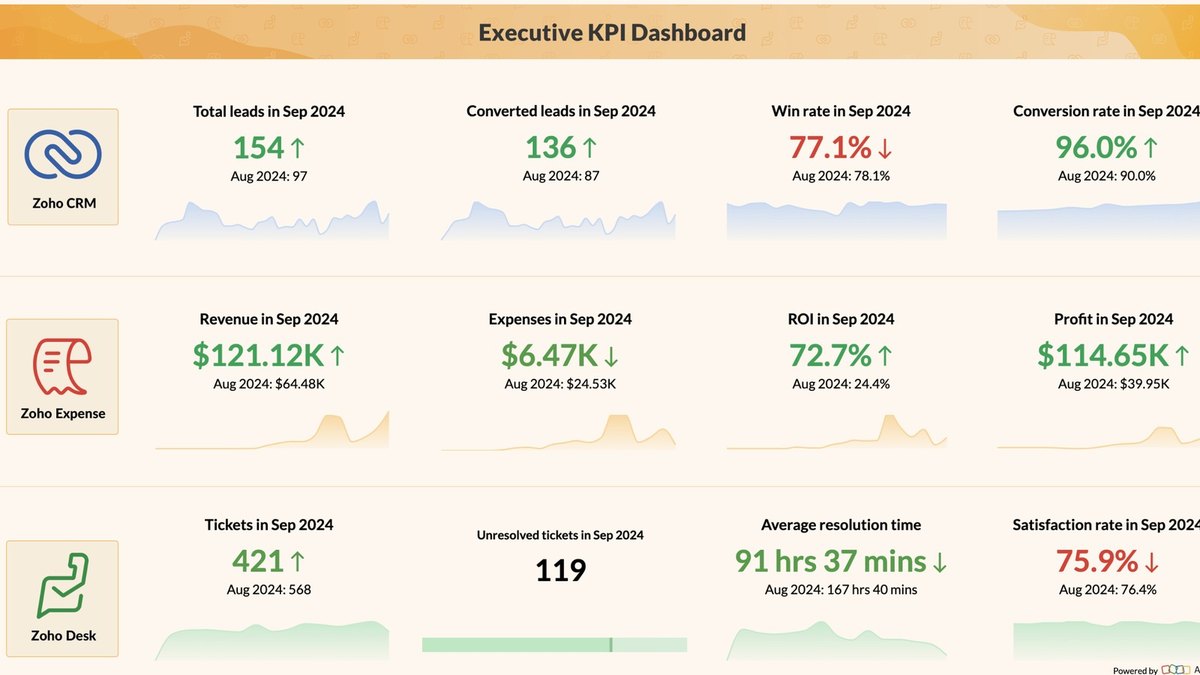Click the Zoho Expense receipt icon

[x=63, y=366]
